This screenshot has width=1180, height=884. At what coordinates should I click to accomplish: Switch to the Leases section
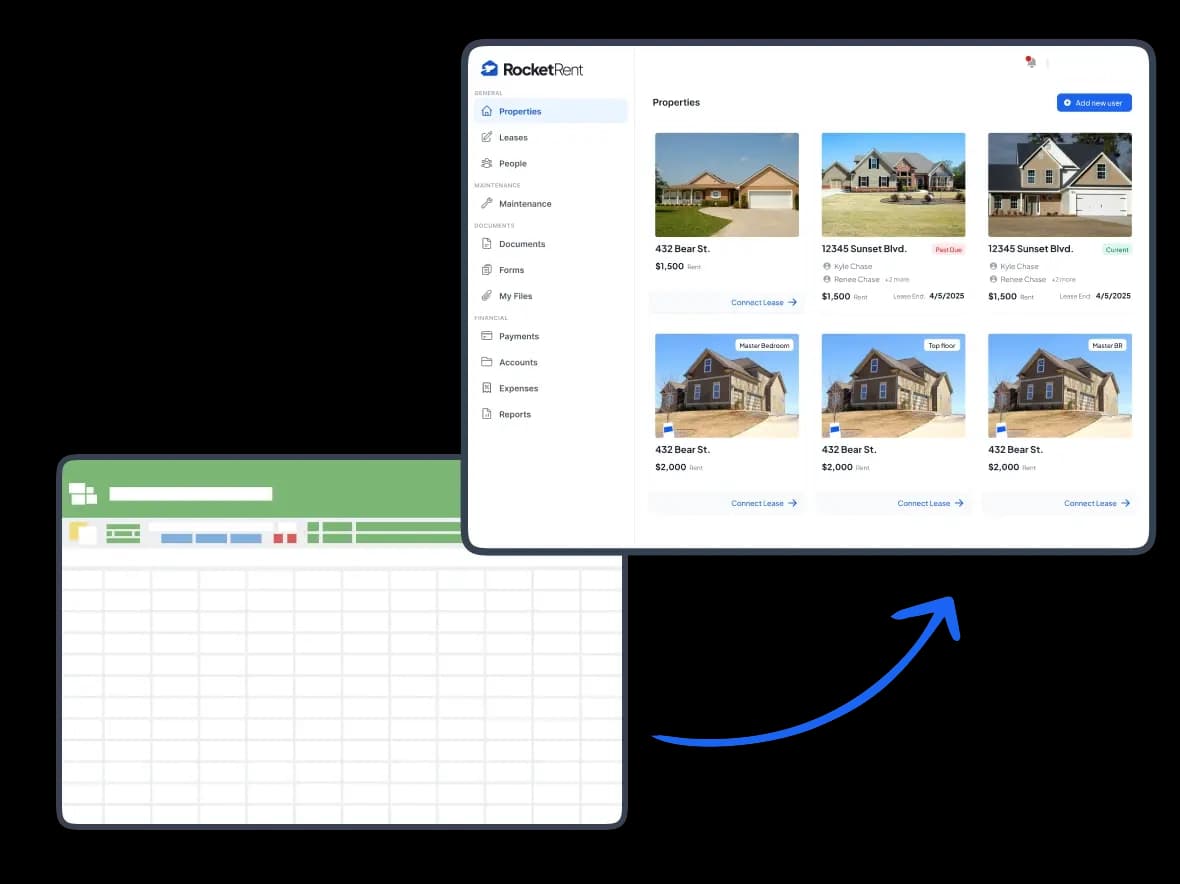pyautogui.click(x=512, y=137)
